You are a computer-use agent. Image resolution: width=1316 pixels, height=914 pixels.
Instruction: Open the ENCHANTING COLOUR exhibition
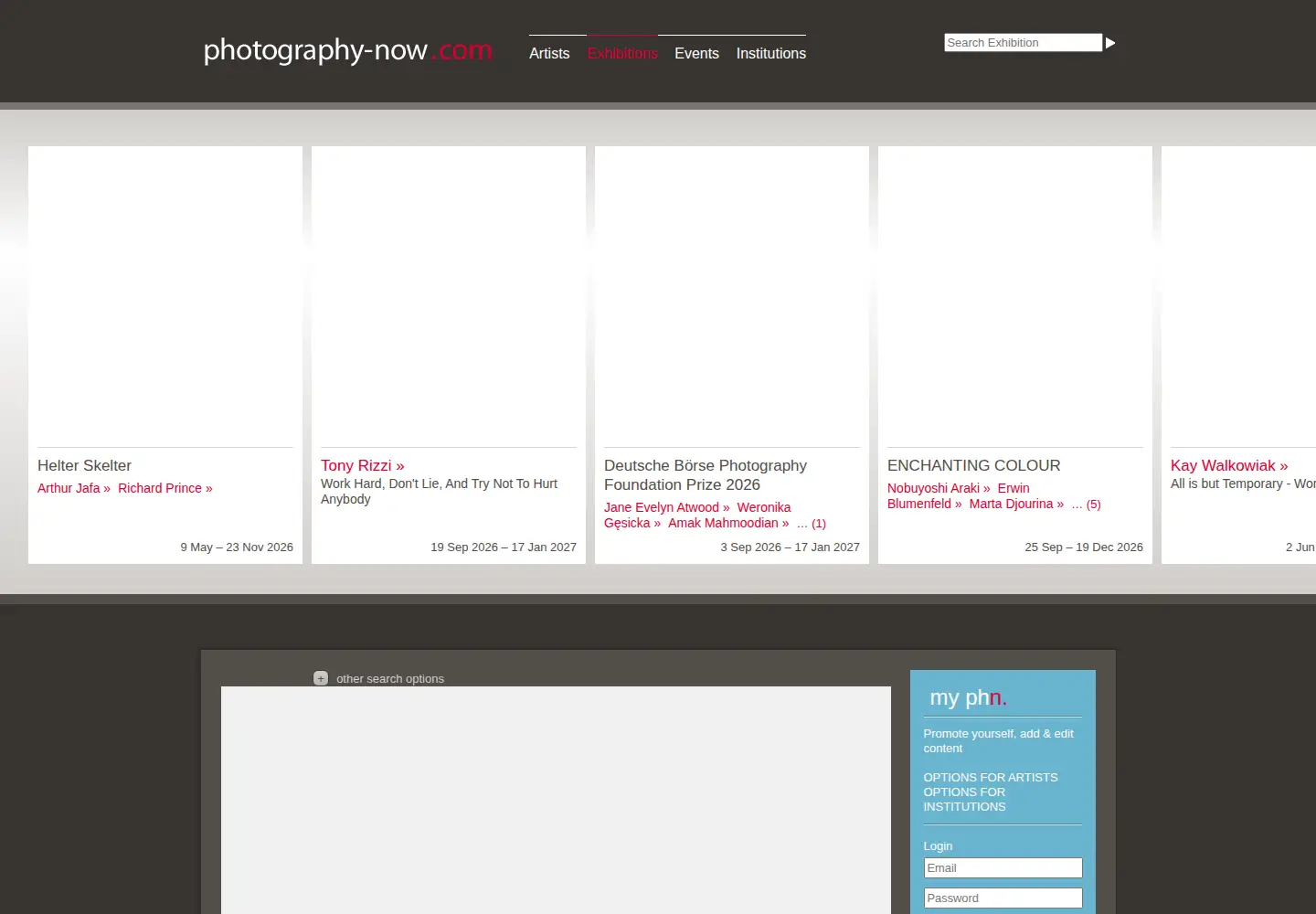tap(974, 465)
